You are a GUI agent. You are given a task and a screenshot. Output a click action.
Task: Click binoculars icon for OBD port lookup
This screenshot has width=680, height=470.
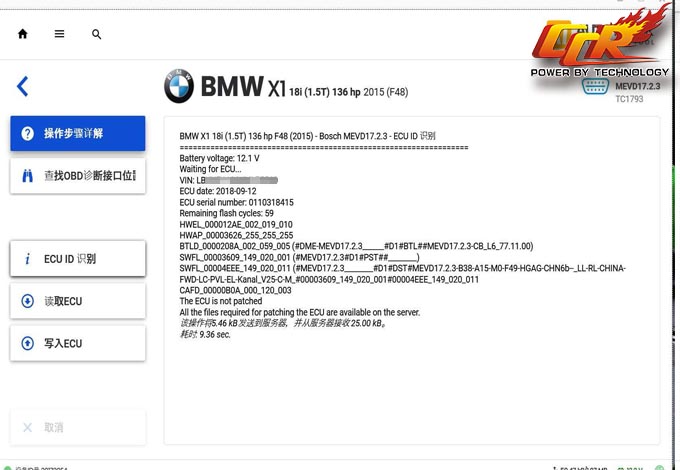click(x=27, y=176)
